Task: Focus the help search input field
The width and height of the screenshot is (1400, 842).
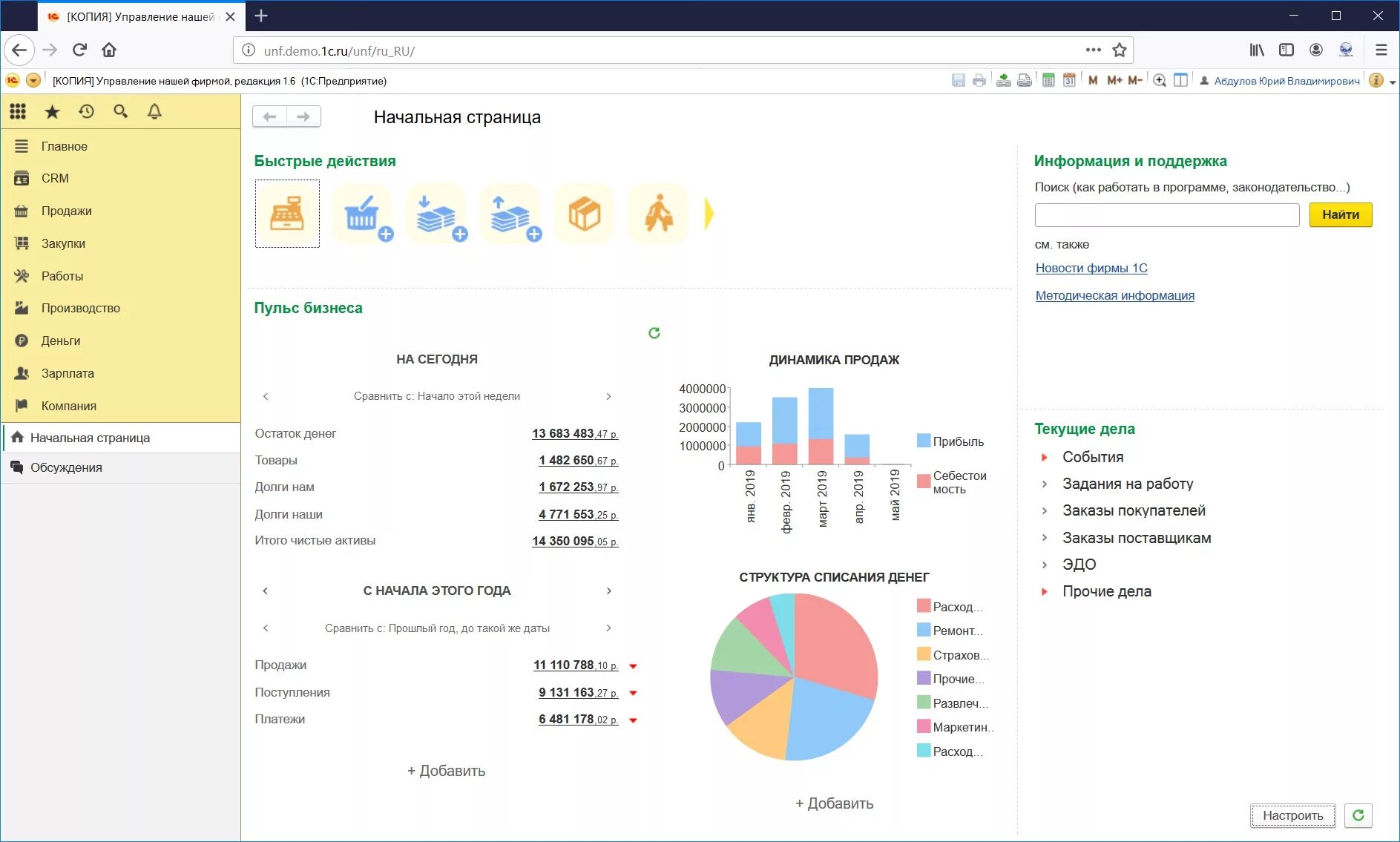Action: click(1167, 214)
